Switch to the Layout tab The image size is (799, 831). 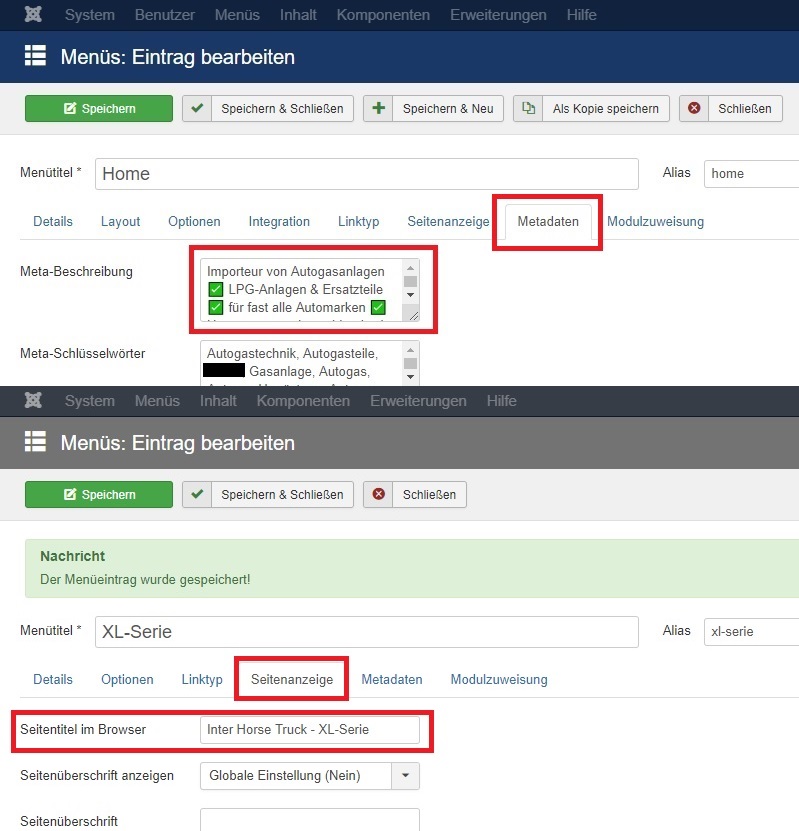pyautogui.click(x=120, y=222)
